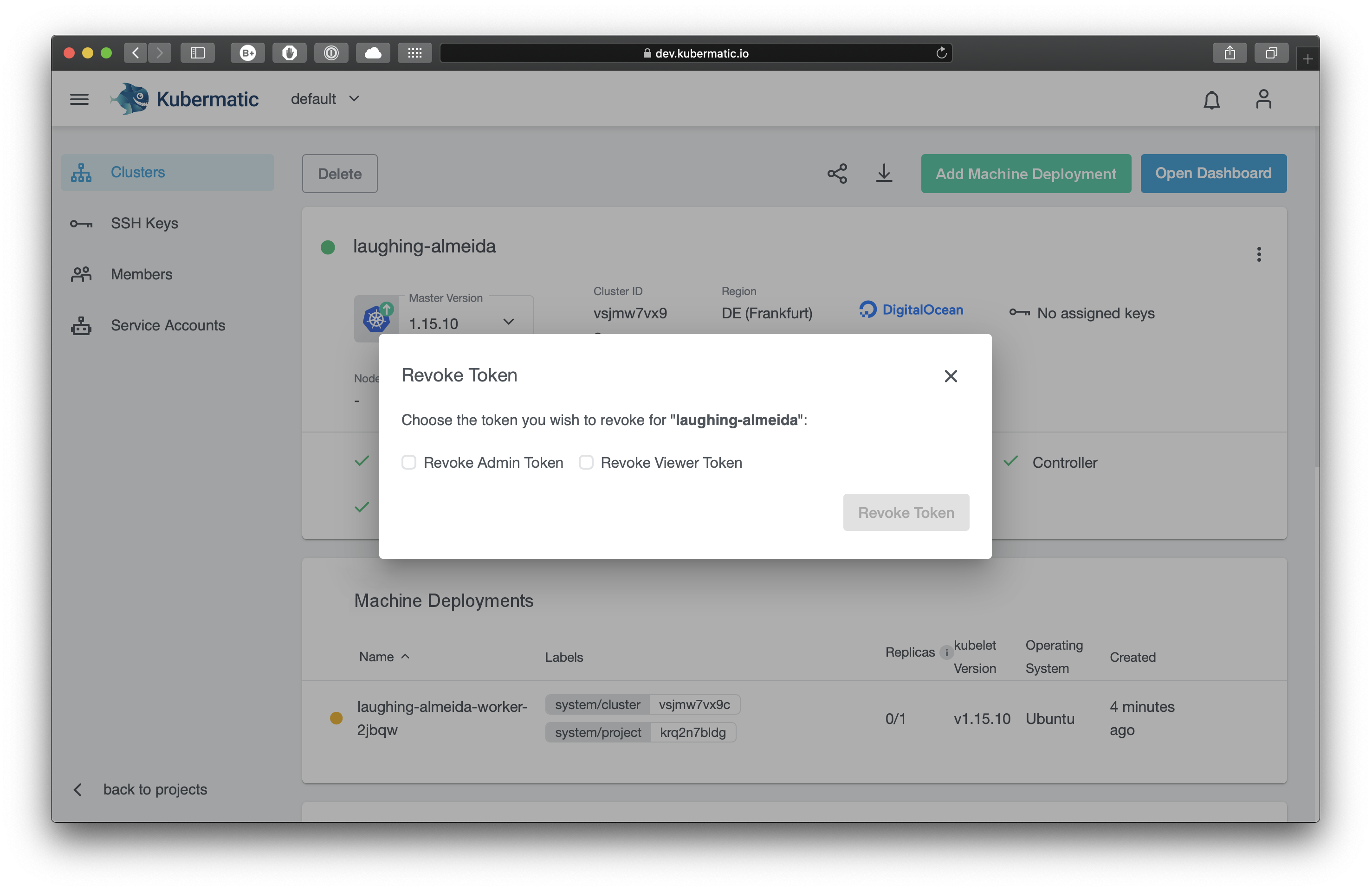Go to SSH Keys section
The height and width of the screenshot is (891, 1372).
tap(144, 223)
